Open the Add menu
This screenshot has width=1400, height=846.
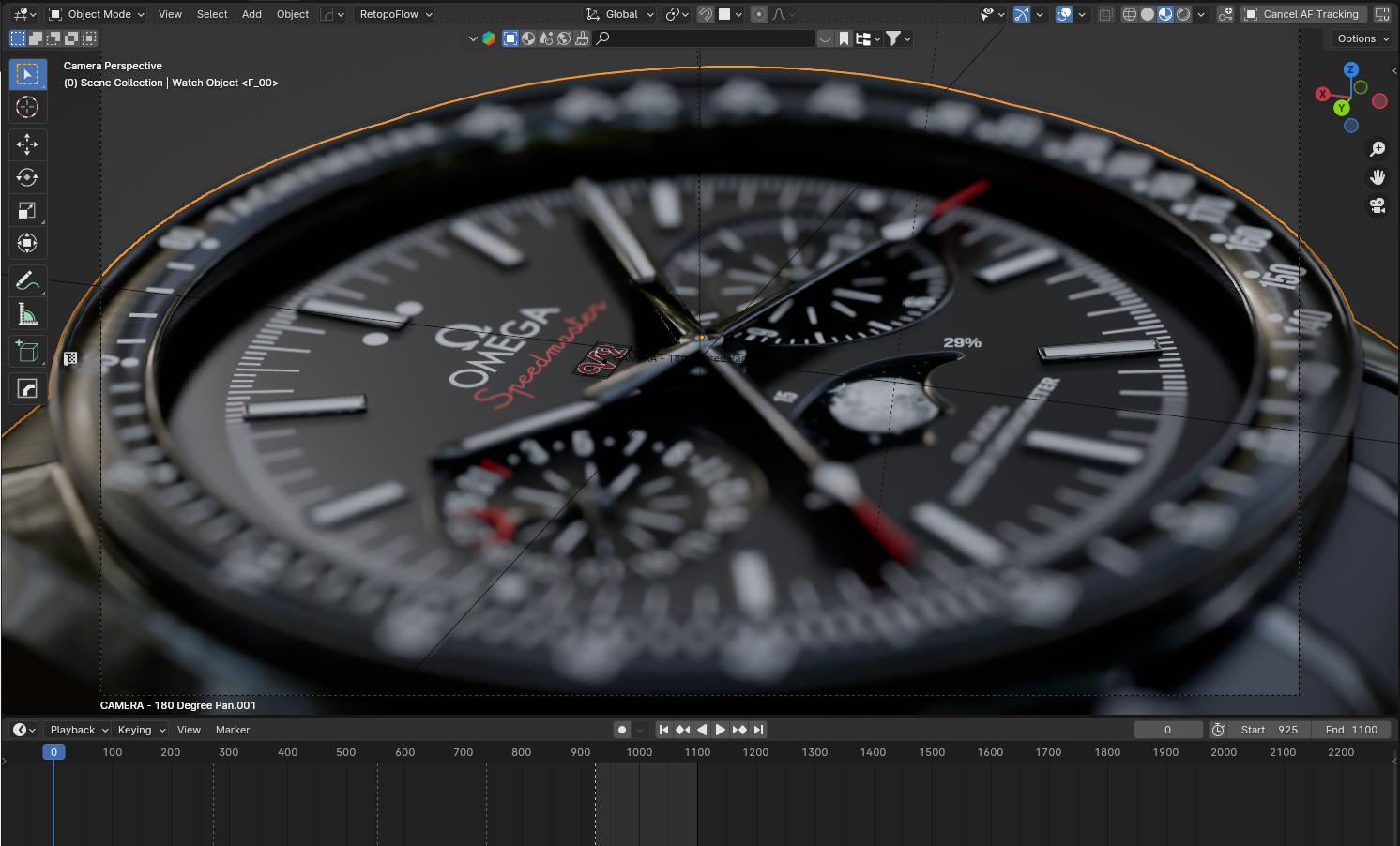(x=251, y=14)
